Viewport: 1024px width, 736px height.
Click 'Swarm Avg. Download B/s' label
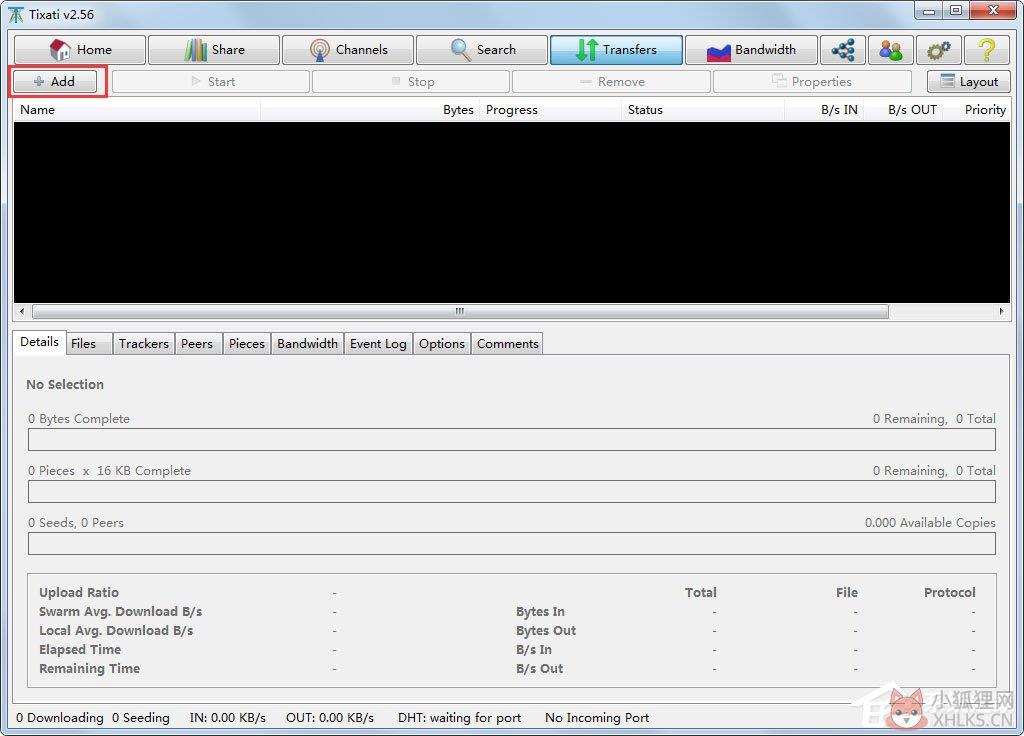click(121, 611)
